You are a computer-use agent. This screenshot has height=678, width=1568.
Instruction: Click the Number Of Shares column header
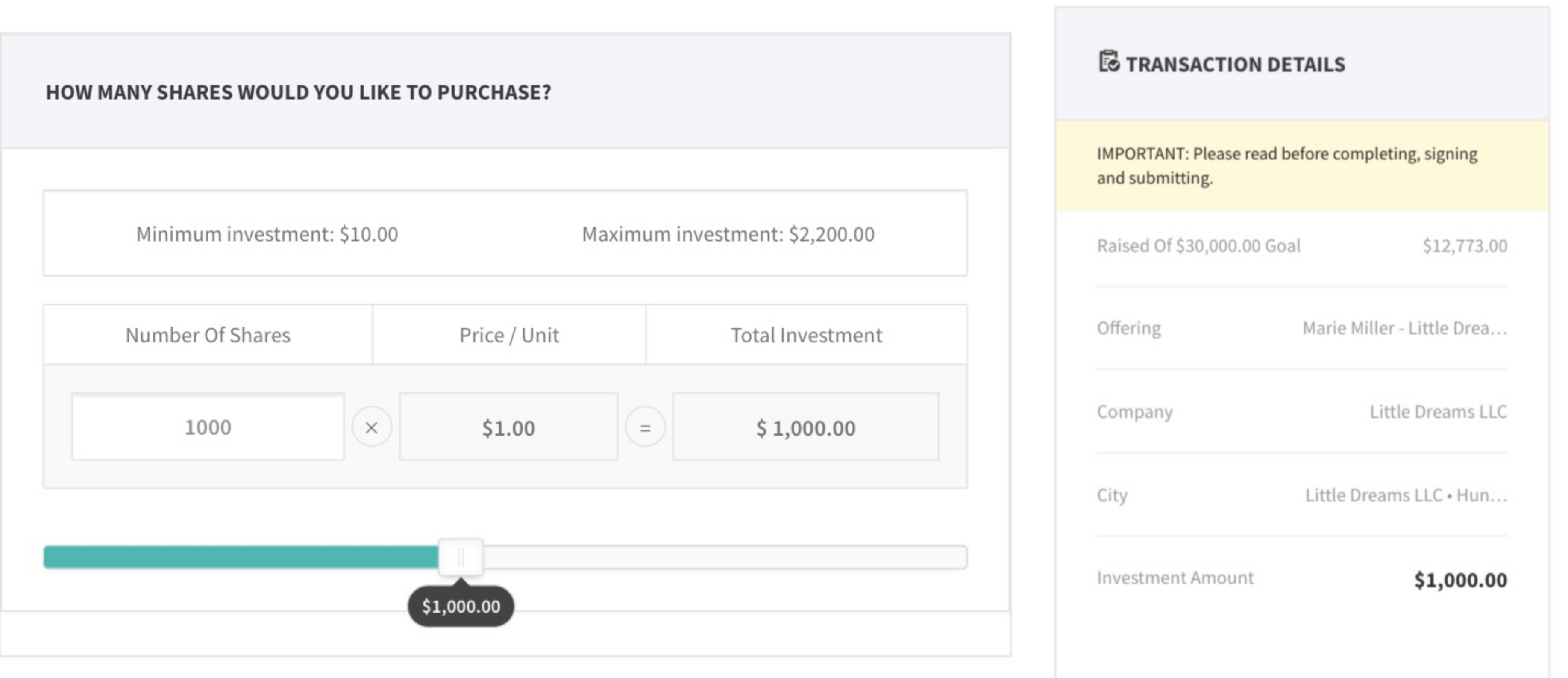208,335
